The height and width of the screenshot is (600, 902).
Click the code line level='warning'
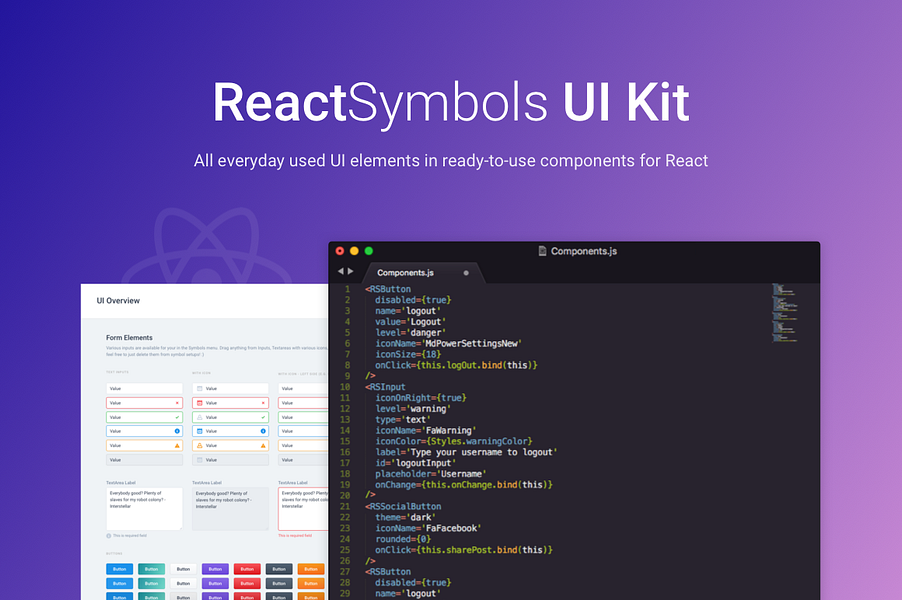[x=413, y=409]
